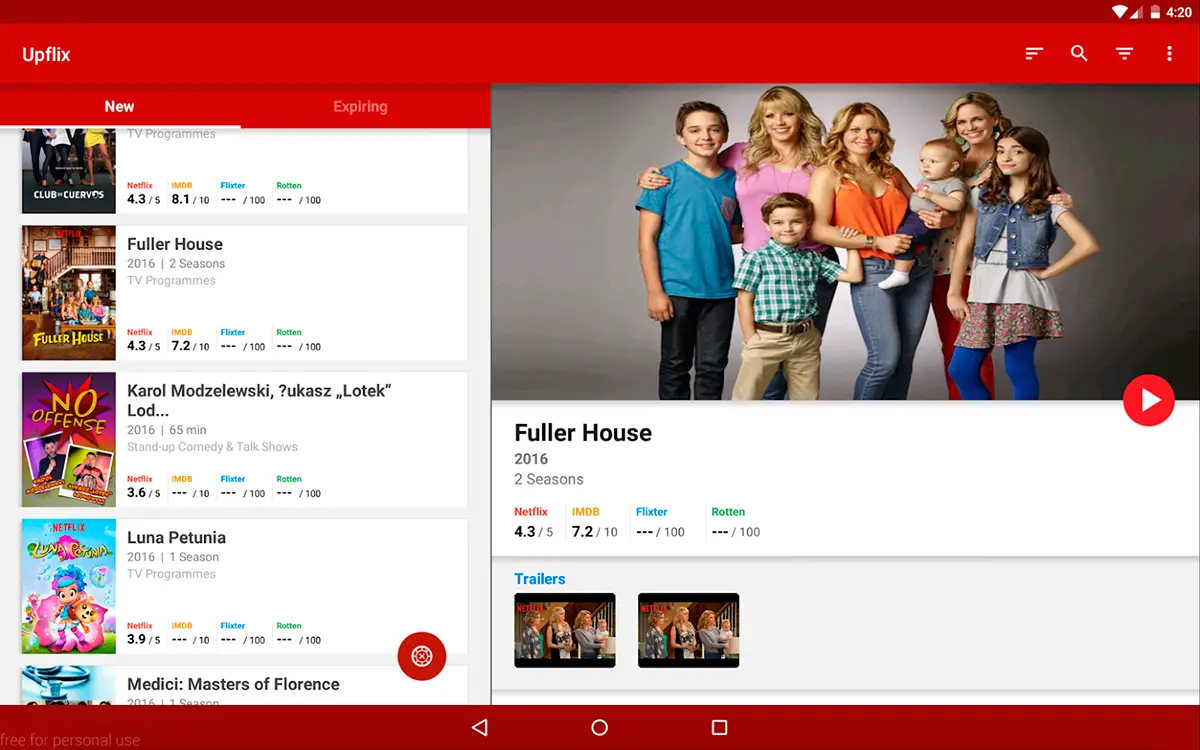The width and height of the screenshot is (1200, 750).
Task: Open Fuller House title in the list
Action: (x=175, y=244)
